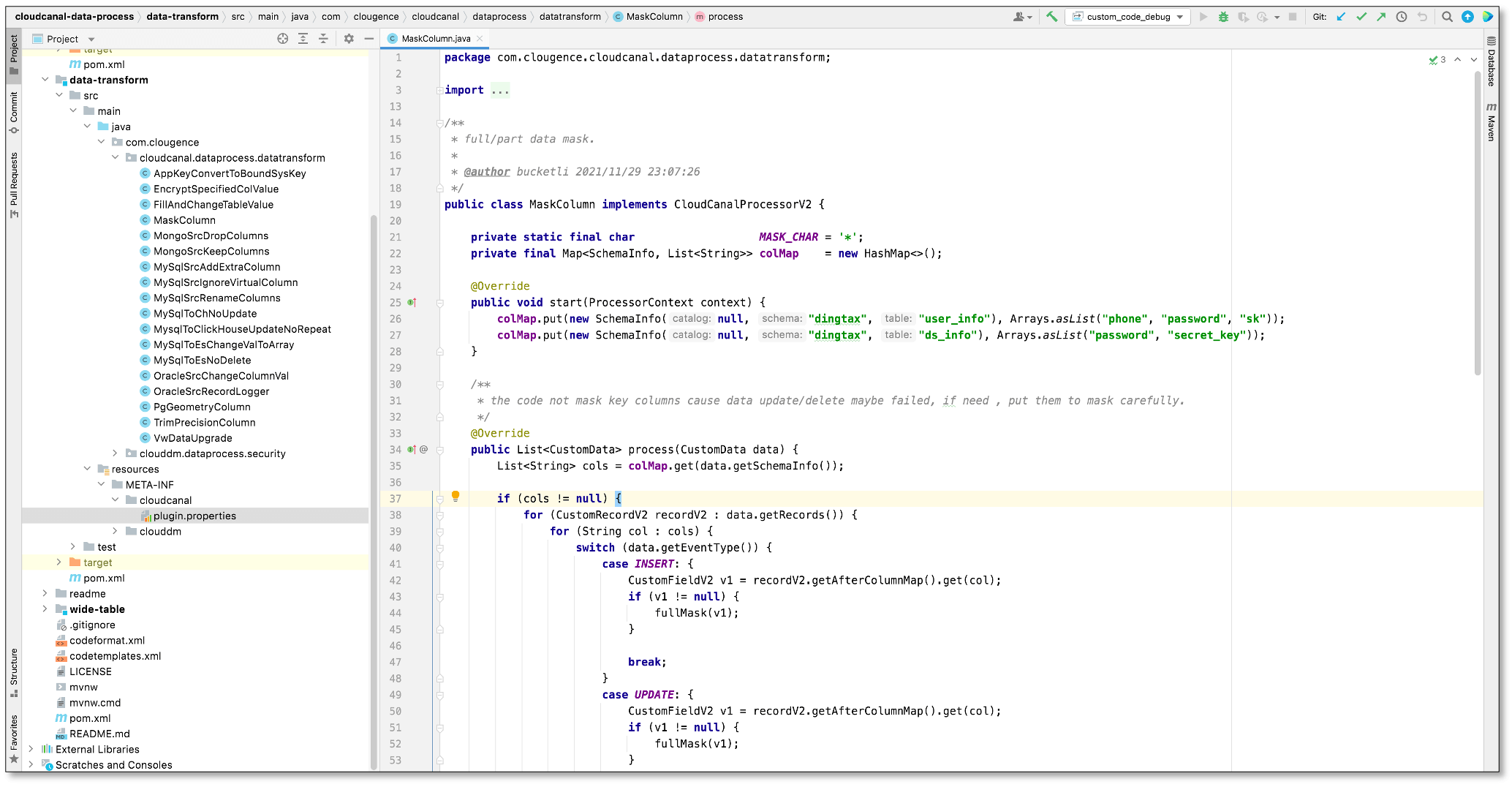Open custom_code_debug run configuration dropdown
This screenshot has height=787, width=1512.
[1127, 17]
